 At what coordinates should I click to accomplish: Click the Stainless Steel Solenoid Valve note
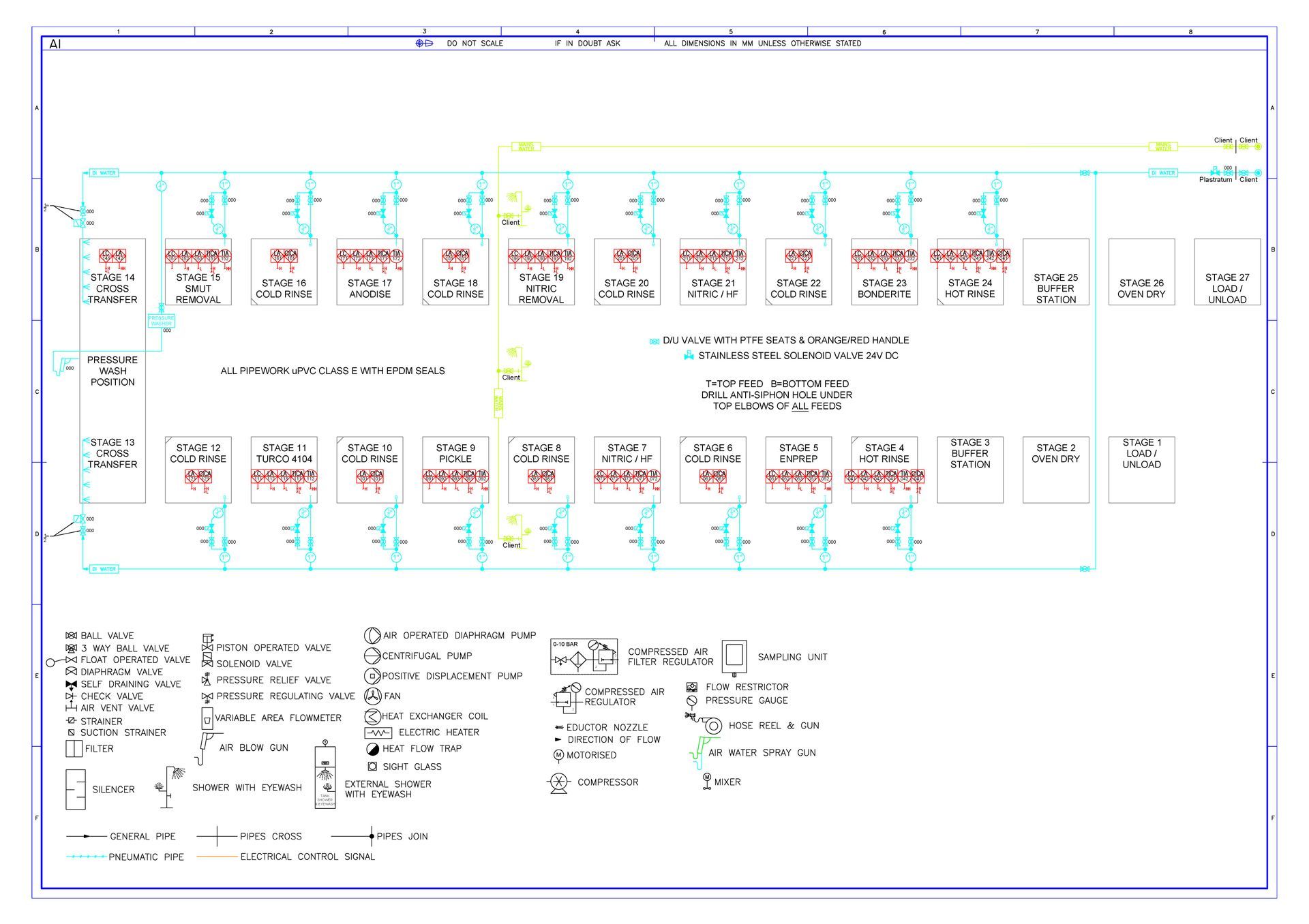797,356
